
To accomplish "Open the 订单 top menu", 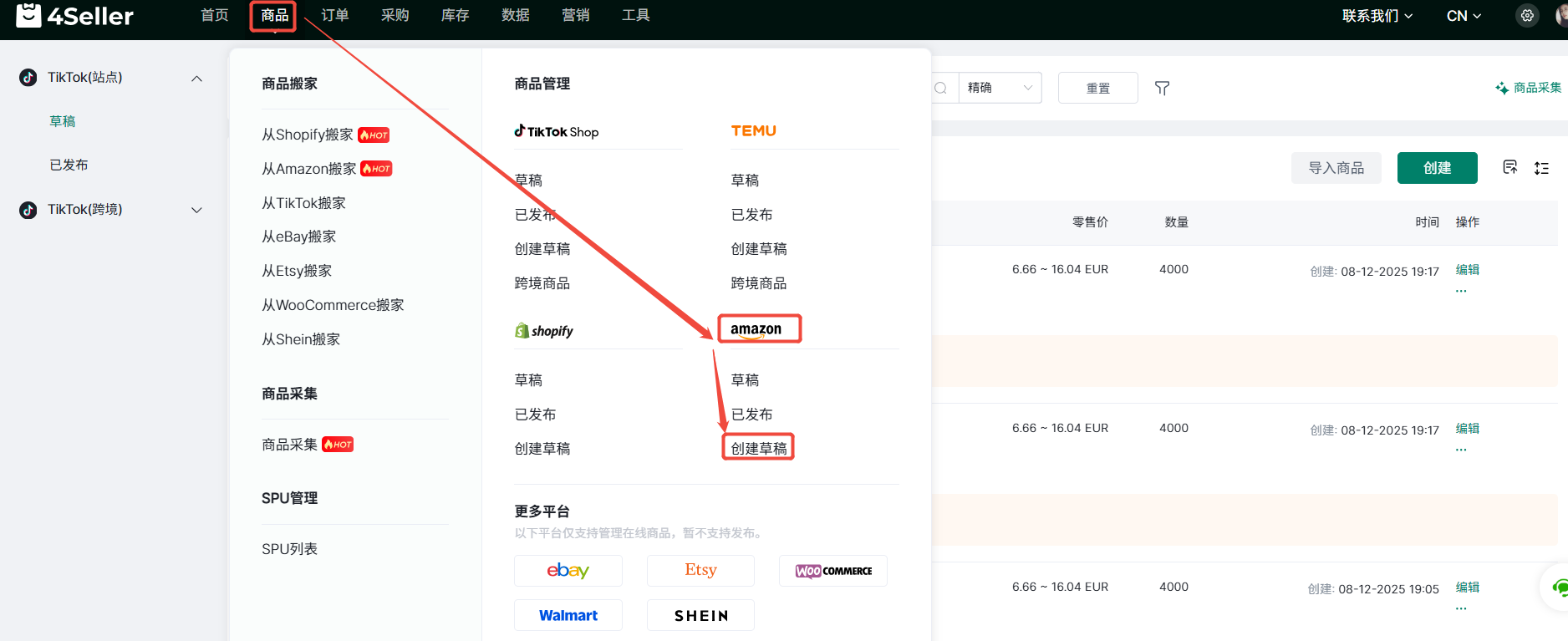I will pos(335,15).
